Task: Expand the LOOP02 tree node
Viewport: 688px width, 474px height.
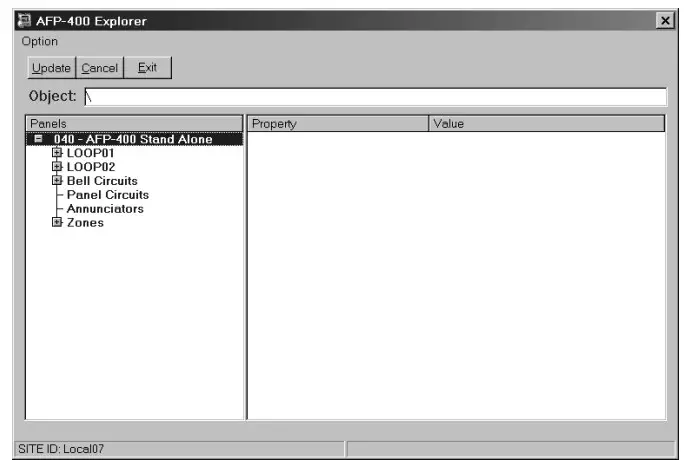Action: point(57,167)
